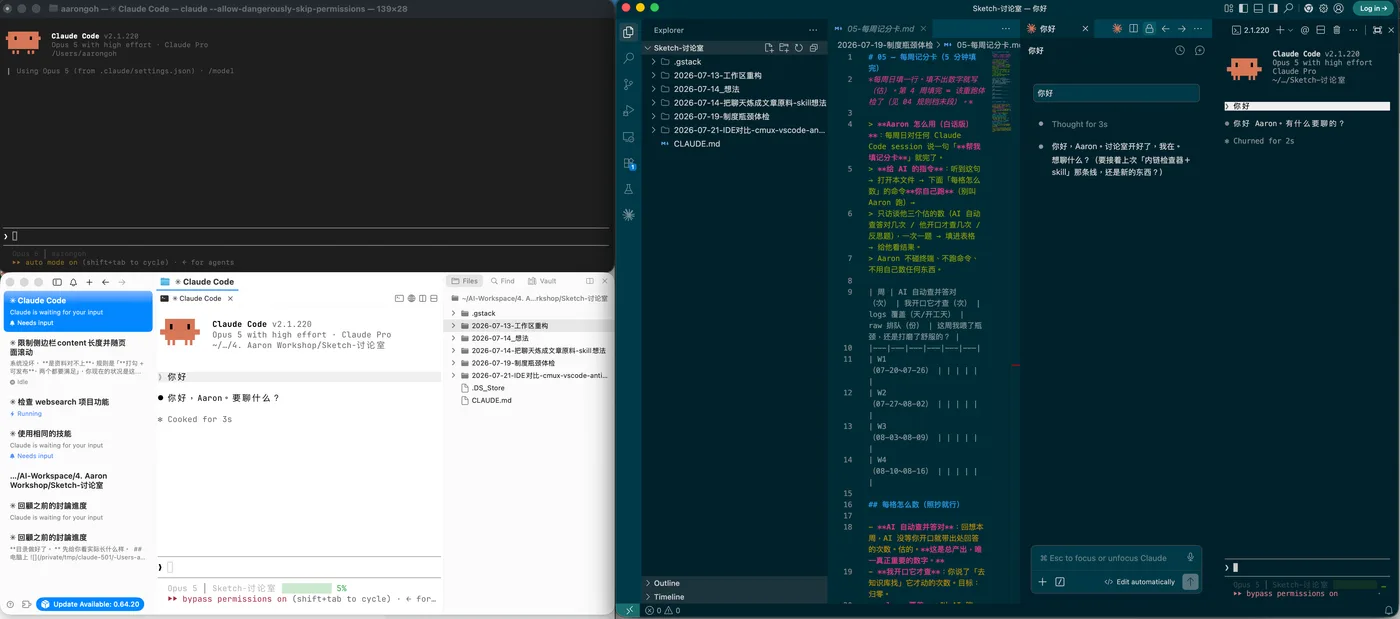The height and width of the screenshot is (619, 1400).
Task: Click the plus attach icon in the Claude input
Action: [x=1042, y=581]
